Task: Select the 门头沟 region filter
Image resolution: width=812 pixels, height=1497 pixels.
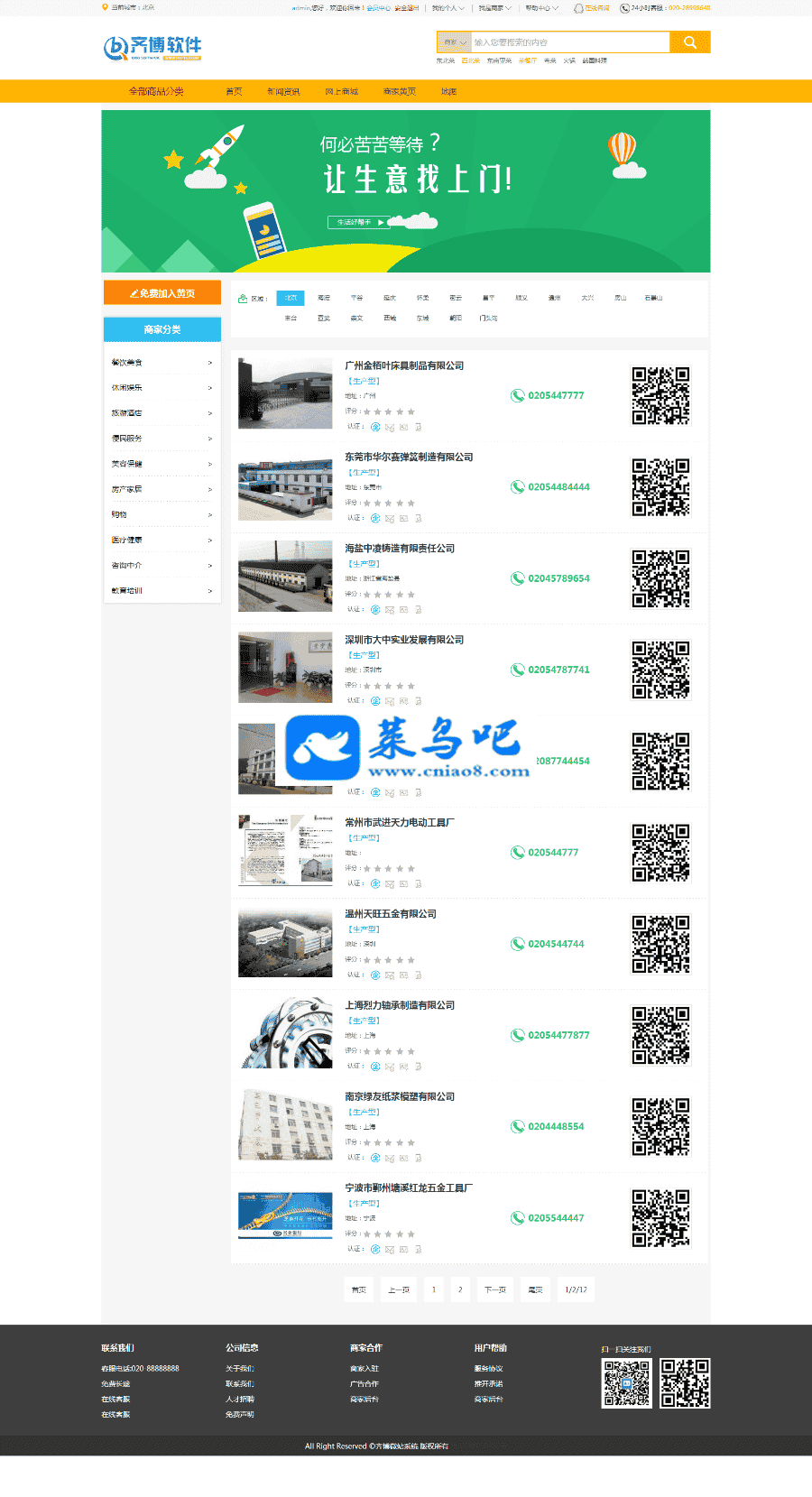Action: [488, 319]
